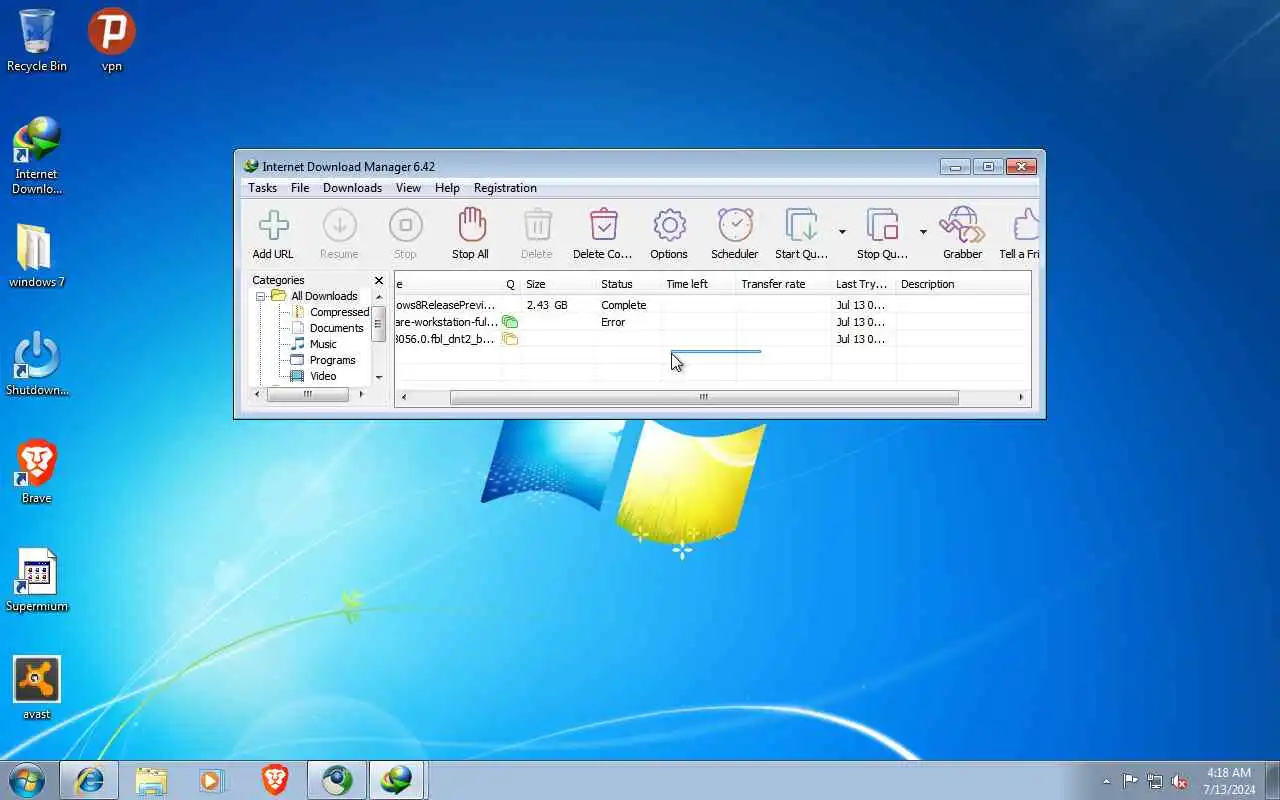Click the Last Try column header

click(863, 284)
